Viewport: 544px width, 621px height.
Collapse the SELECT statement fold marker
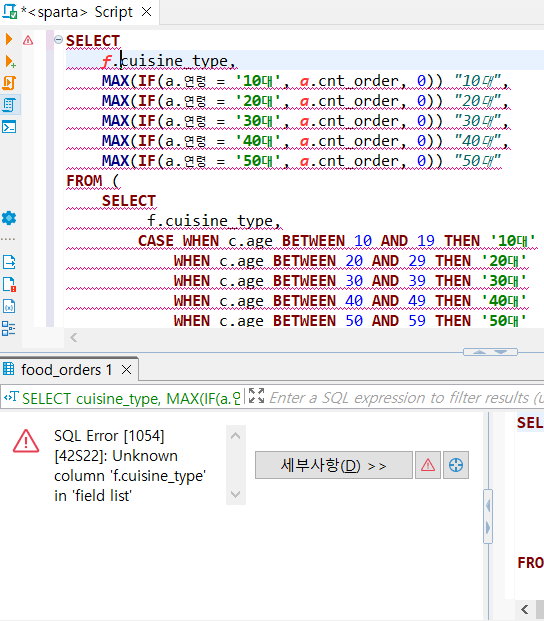(x=58, y=39)
